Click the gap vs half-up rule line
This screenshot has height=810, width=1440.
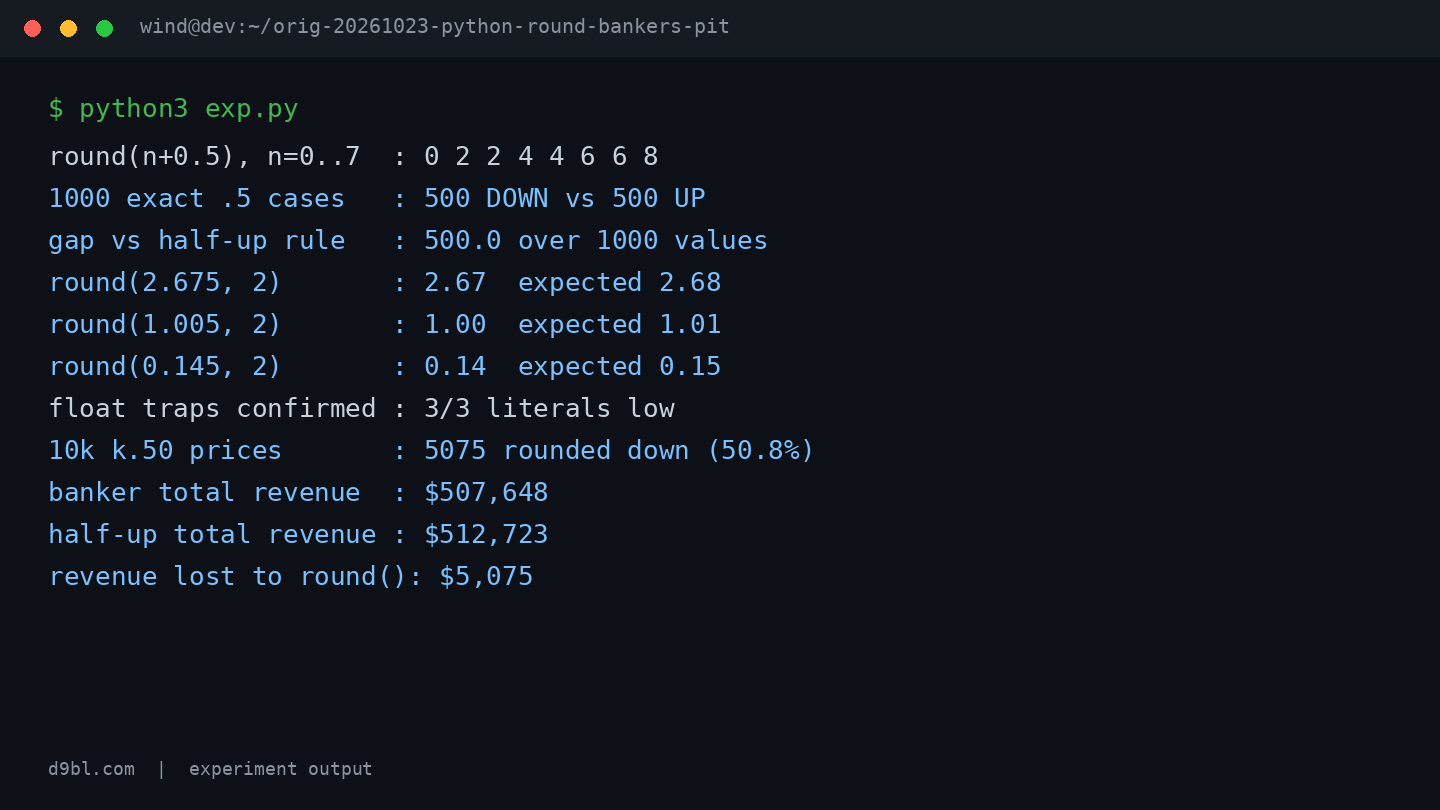click(x=408, y=240)
